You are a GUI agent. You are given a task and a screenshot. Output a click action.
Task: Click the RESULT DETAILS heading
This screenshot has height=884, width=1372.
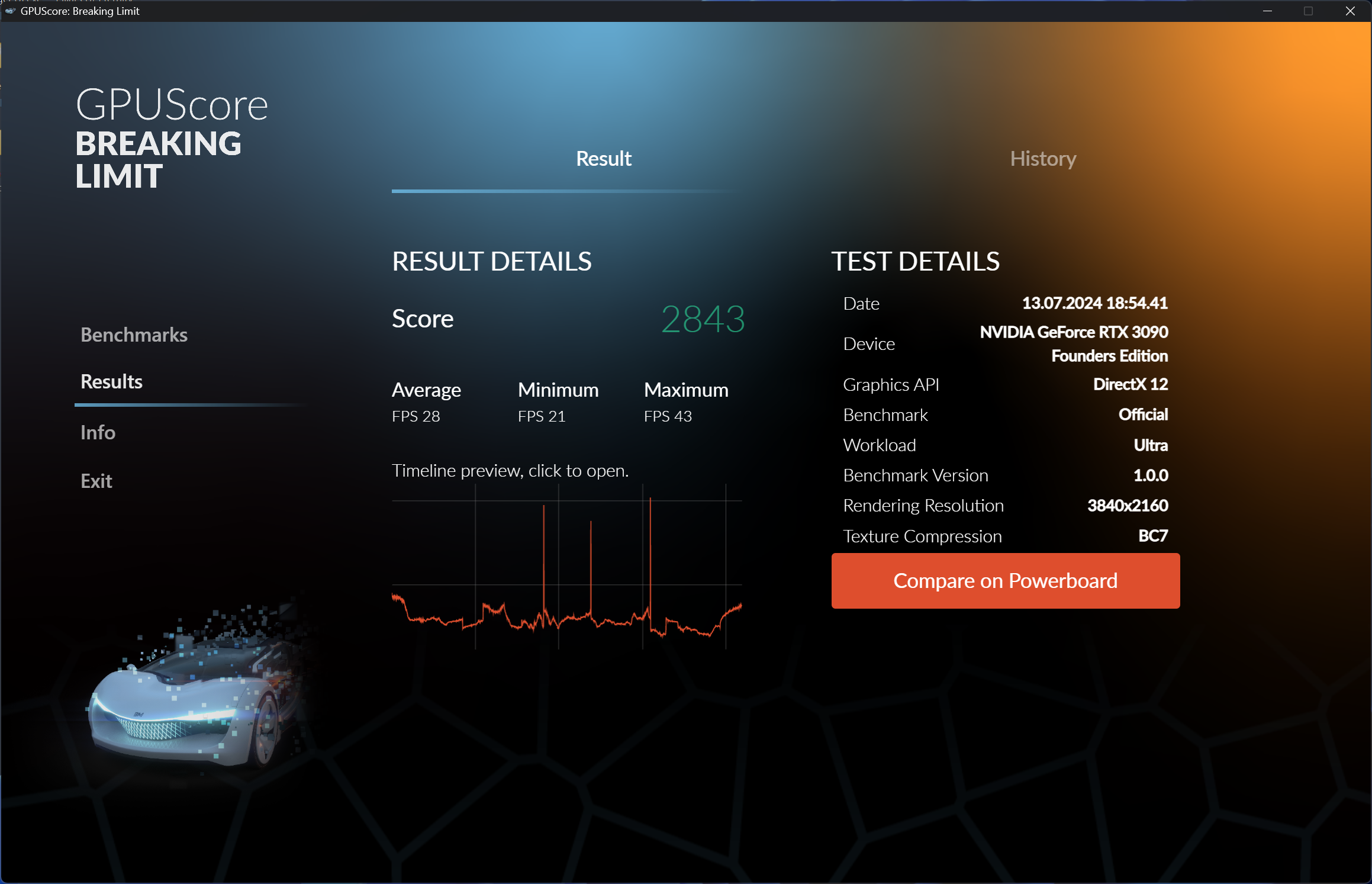(x=491, y=261)
